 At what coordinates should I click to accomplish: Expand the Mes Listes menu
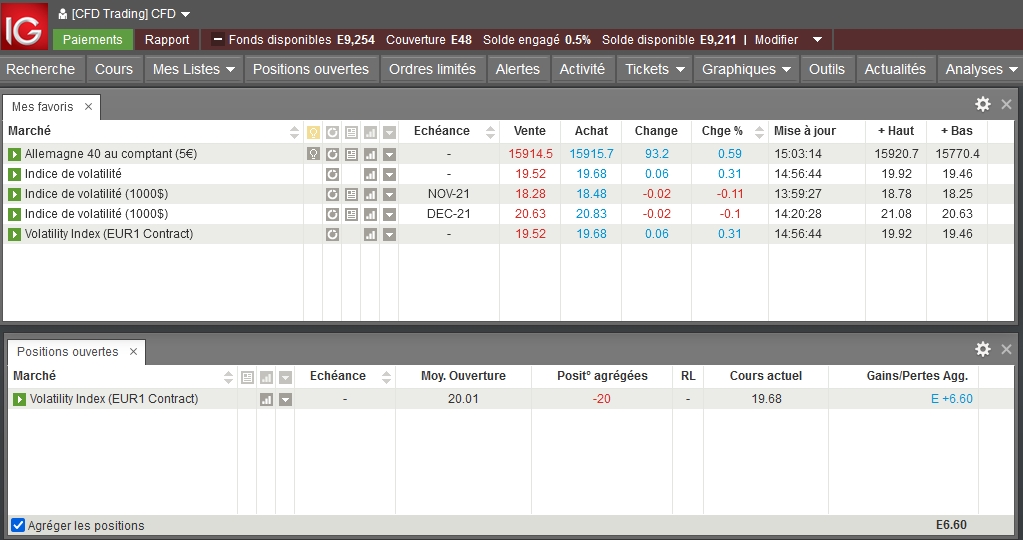230,69
